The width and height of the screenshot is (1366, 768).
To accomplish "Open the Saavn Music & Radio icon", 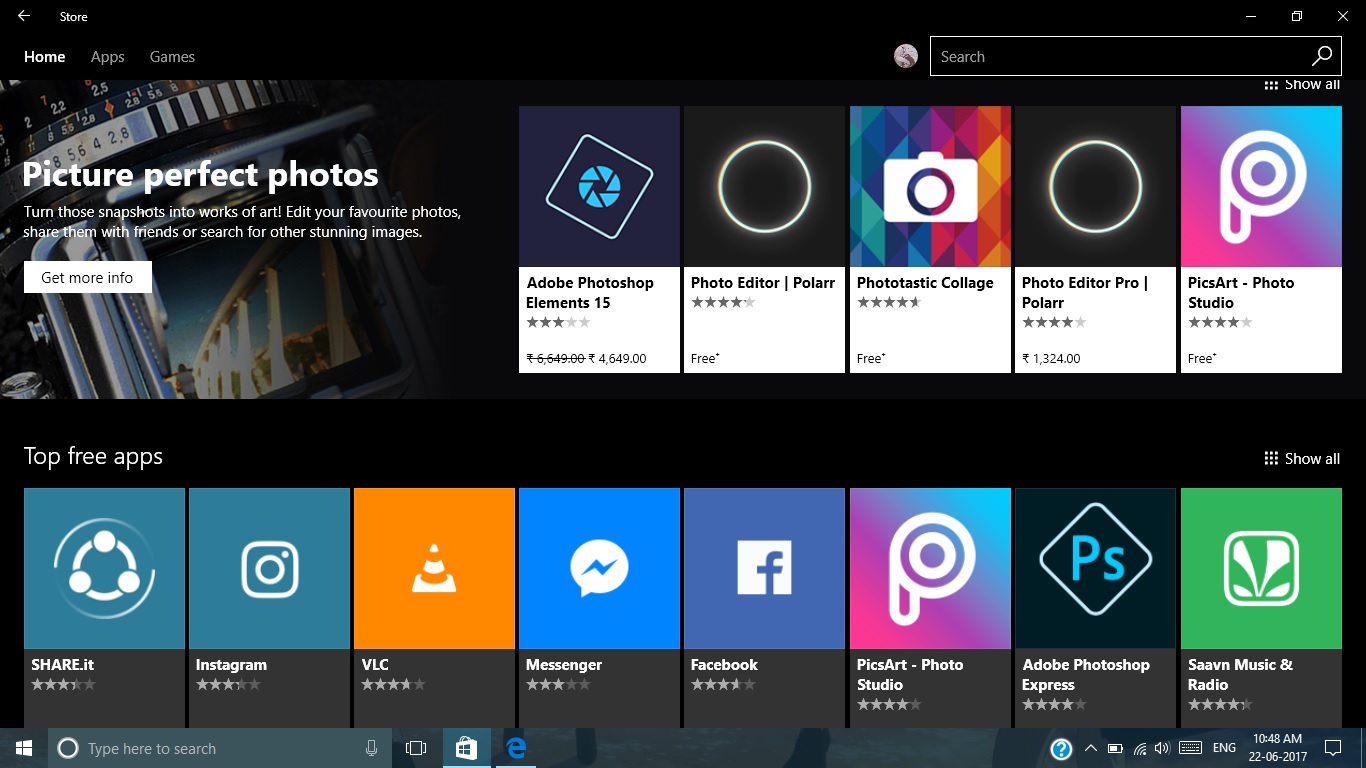I will click(1261, 568).
